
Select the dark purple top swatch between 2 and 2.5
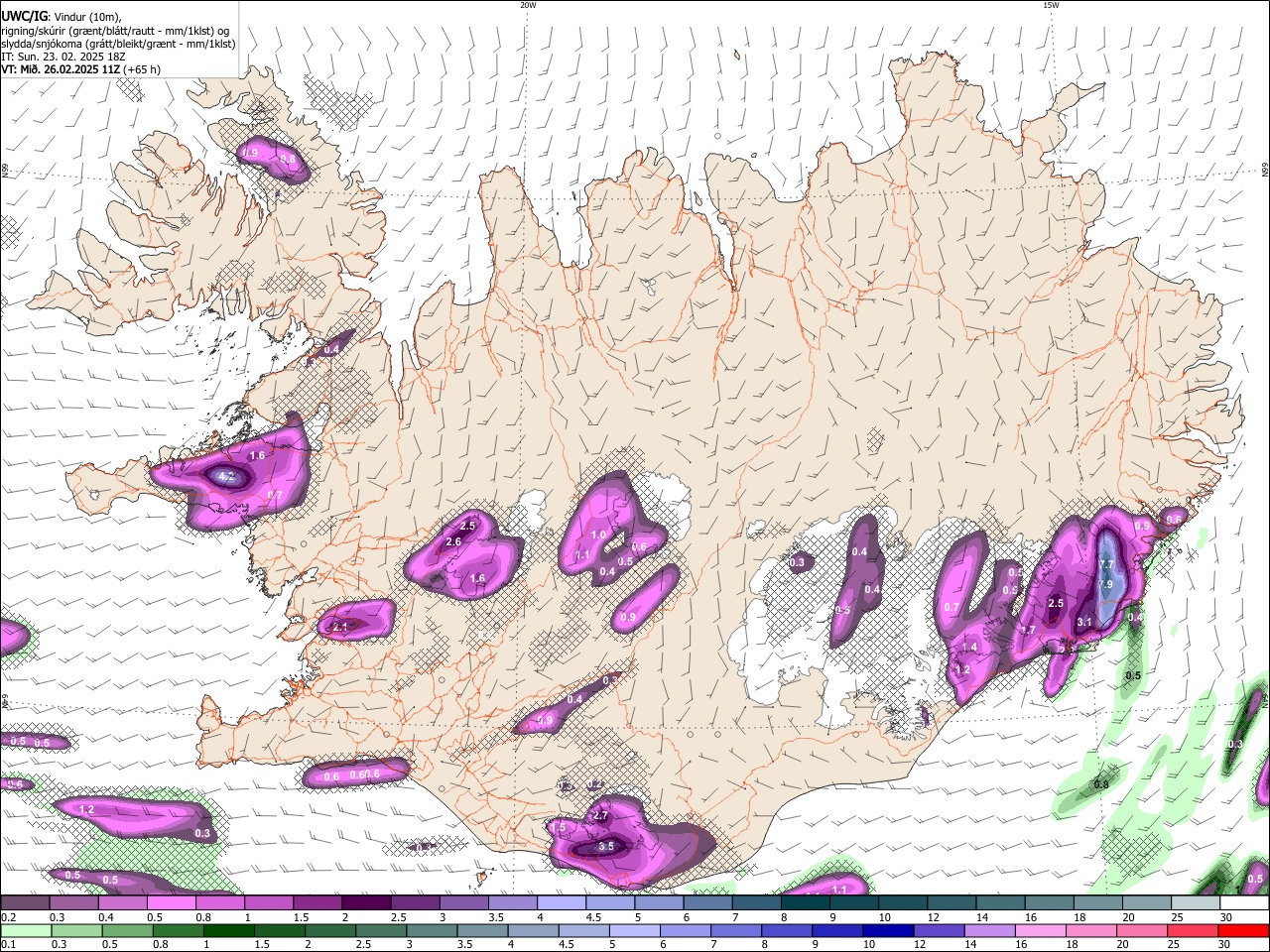[x=367, y=903]
